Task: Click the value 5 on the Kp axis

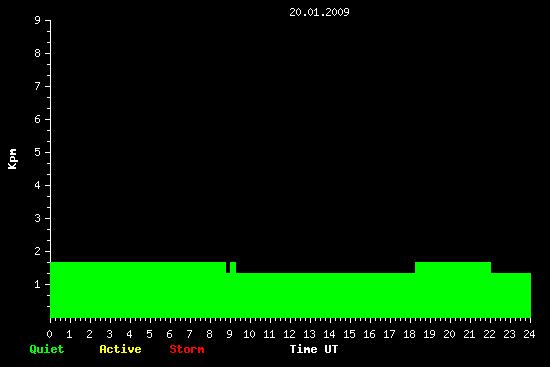Action: coord(38,152)
